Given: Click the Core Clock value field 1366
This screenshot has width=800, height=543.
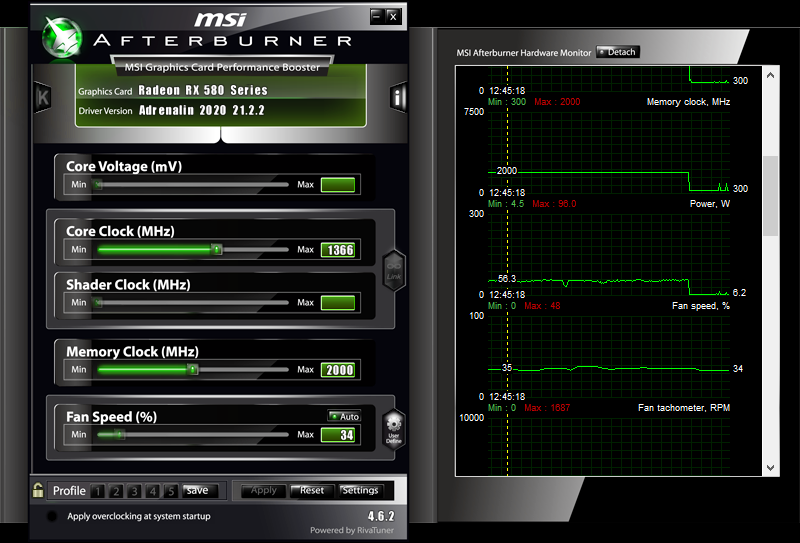Looking at the screenshot, I should [x=338, y=250].
